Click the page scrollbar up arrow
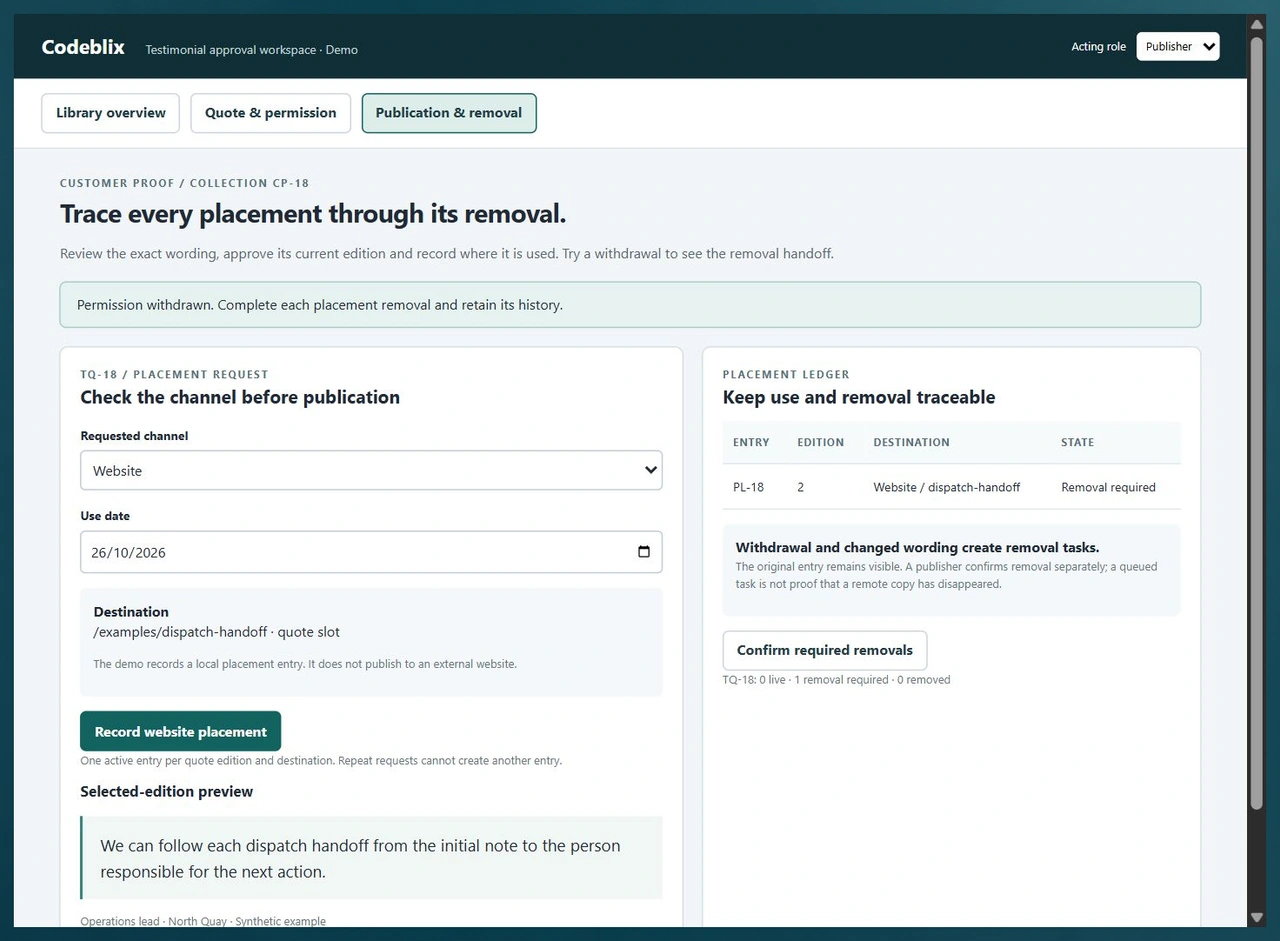Screen dimensions: 1280x941 click(x=1256, y=24)
